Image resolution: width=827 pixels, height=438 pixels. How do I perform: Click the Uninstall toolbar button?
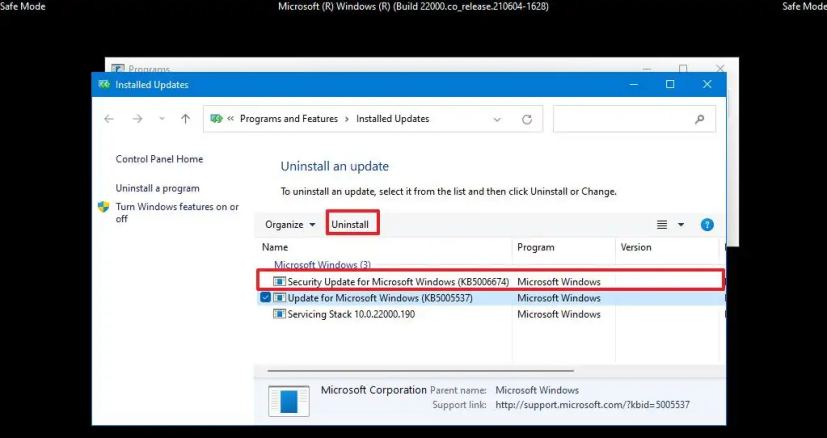pos(350,225)
